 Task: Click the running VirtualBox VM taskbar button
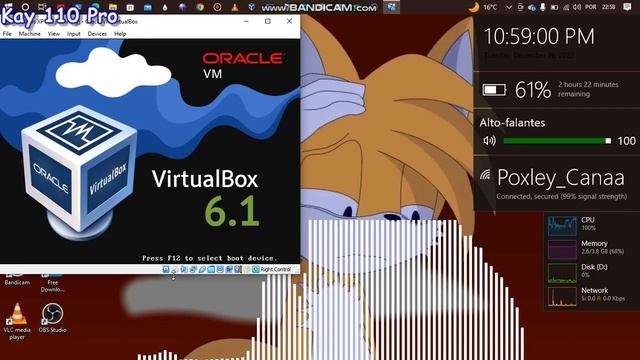(x=391, y=7)
